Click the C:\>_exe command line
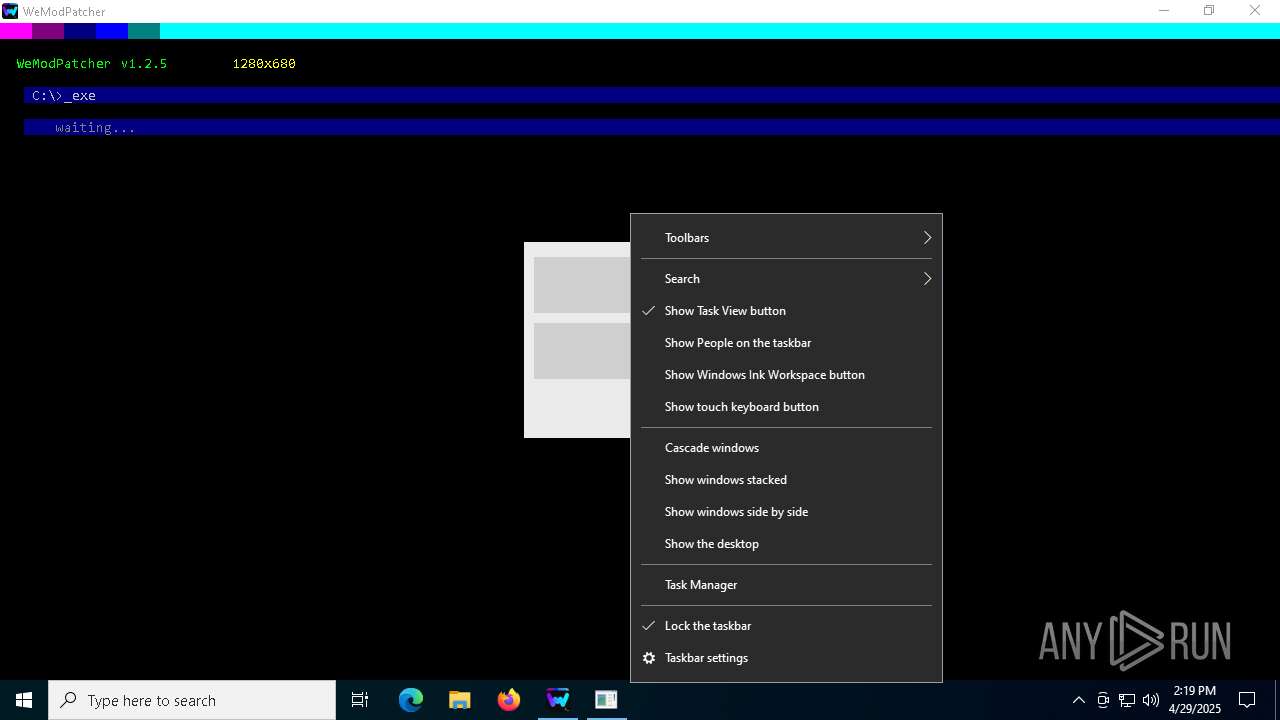Screen dimensions: 1280x720 tap(652, 95)
